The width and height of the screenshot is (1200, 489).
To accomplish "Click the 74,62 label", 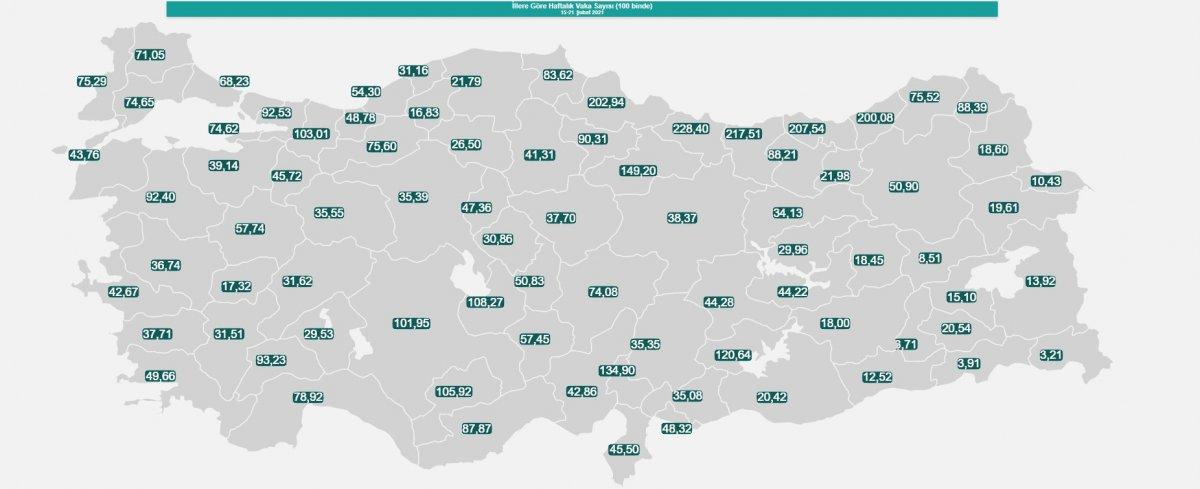I will tap(224, 128).
